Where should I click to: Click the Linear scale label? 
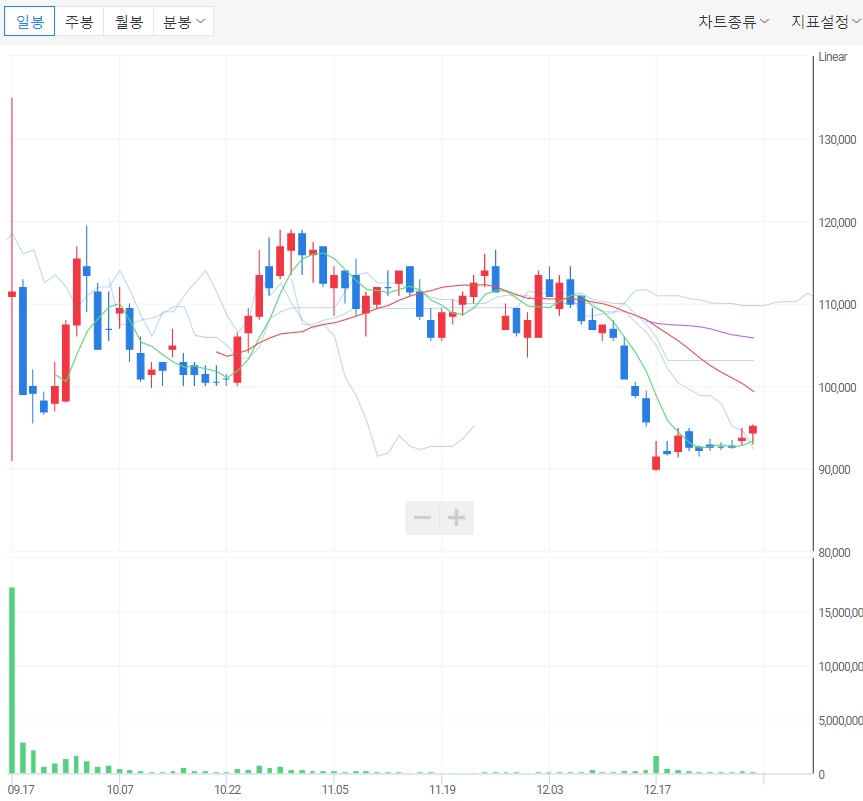(x=832, y=57)
